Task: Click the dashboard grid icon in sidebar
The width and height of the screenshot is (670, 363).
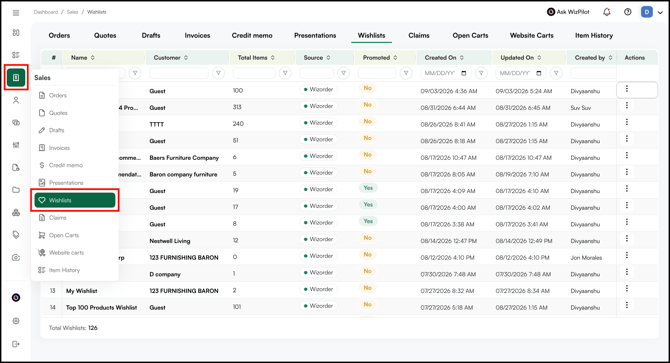Action: pyautogui.click(x=16, y=32)
